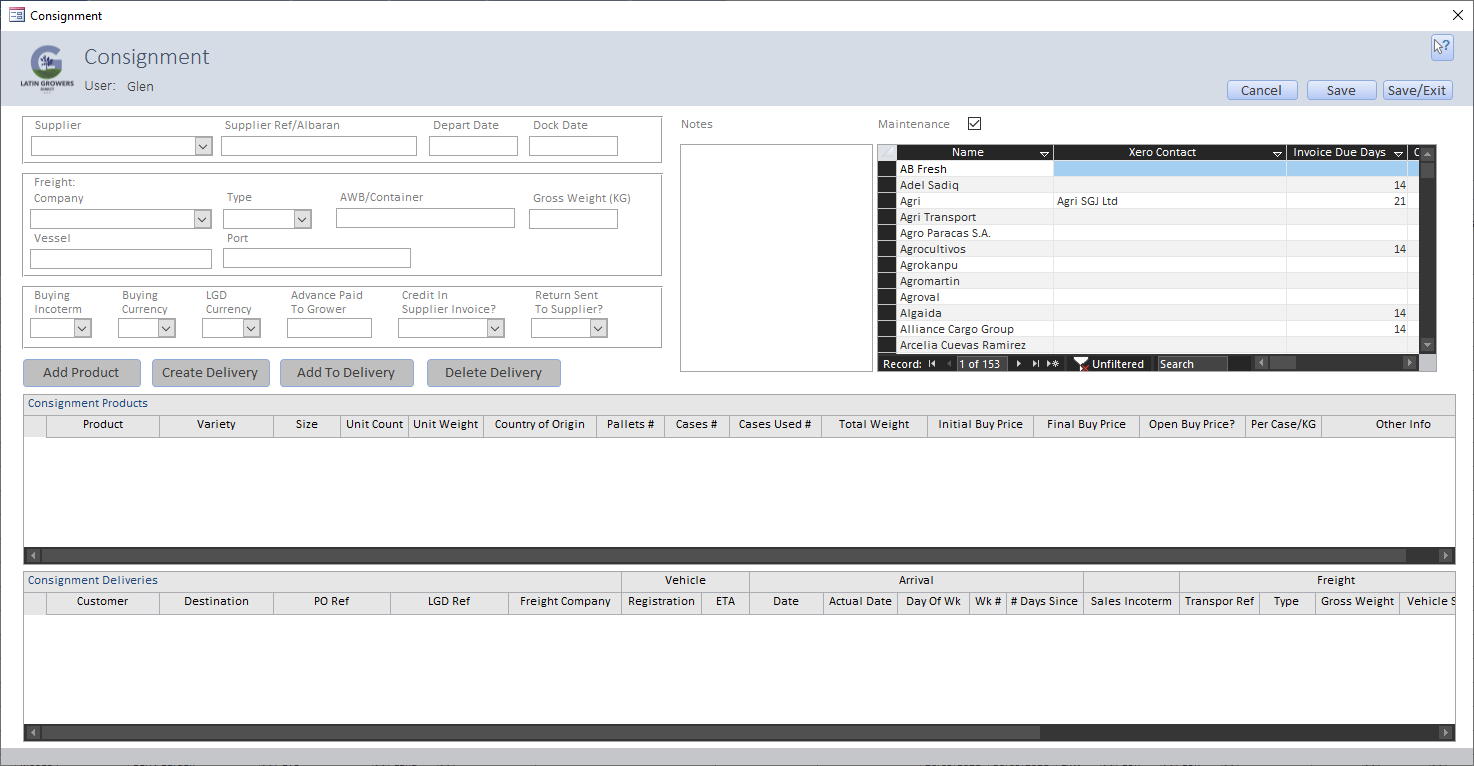Select row selector for AB Fresh
Image resolution: width=1474 pixels, height=766 pixels.
click(887, 169)
